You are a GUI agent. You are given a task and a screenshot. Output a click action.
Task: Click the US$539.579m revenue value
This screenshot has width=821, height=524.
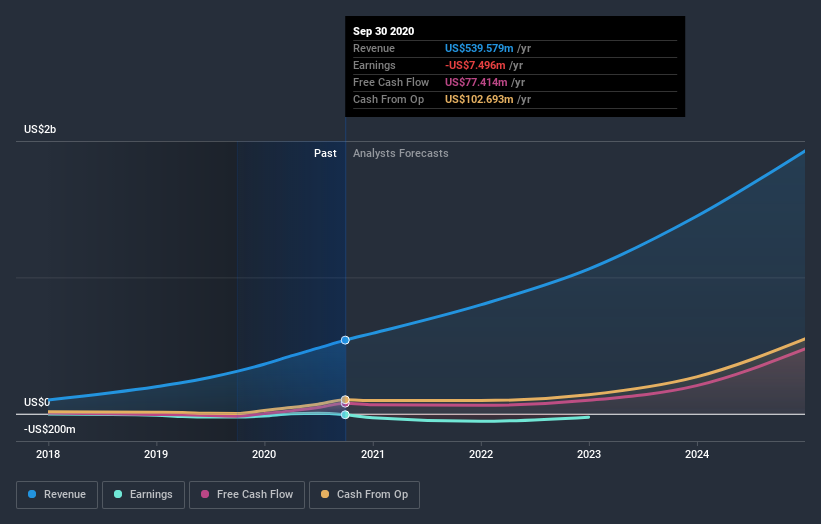(479, 48)
